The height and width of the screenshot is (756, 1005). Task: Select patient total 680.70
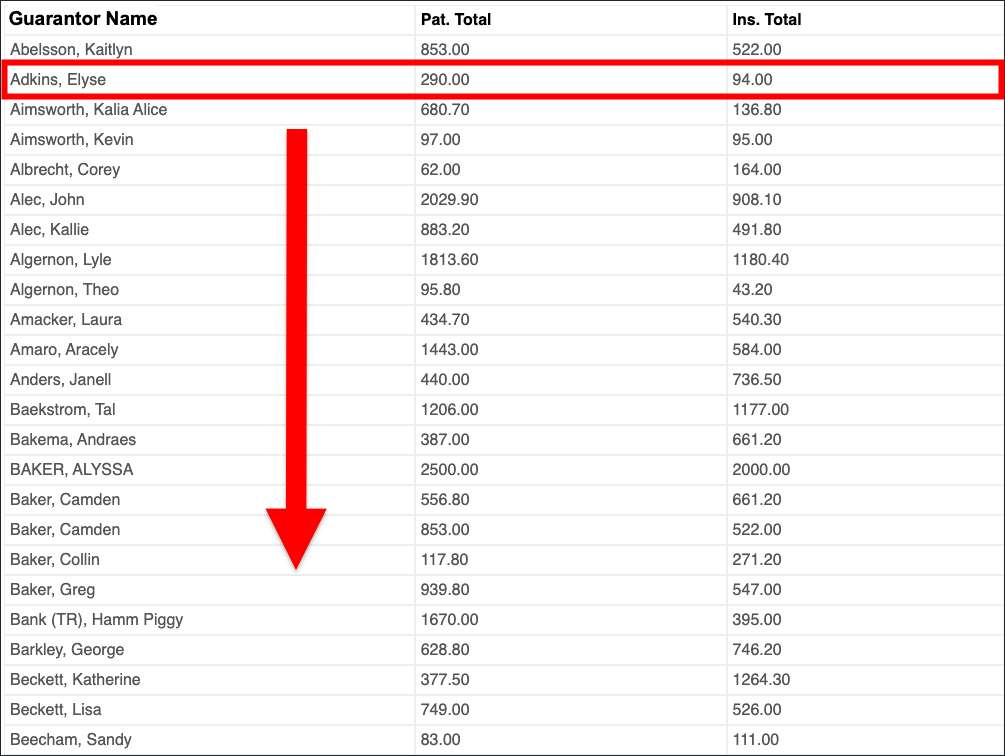(x=445, y=110)
